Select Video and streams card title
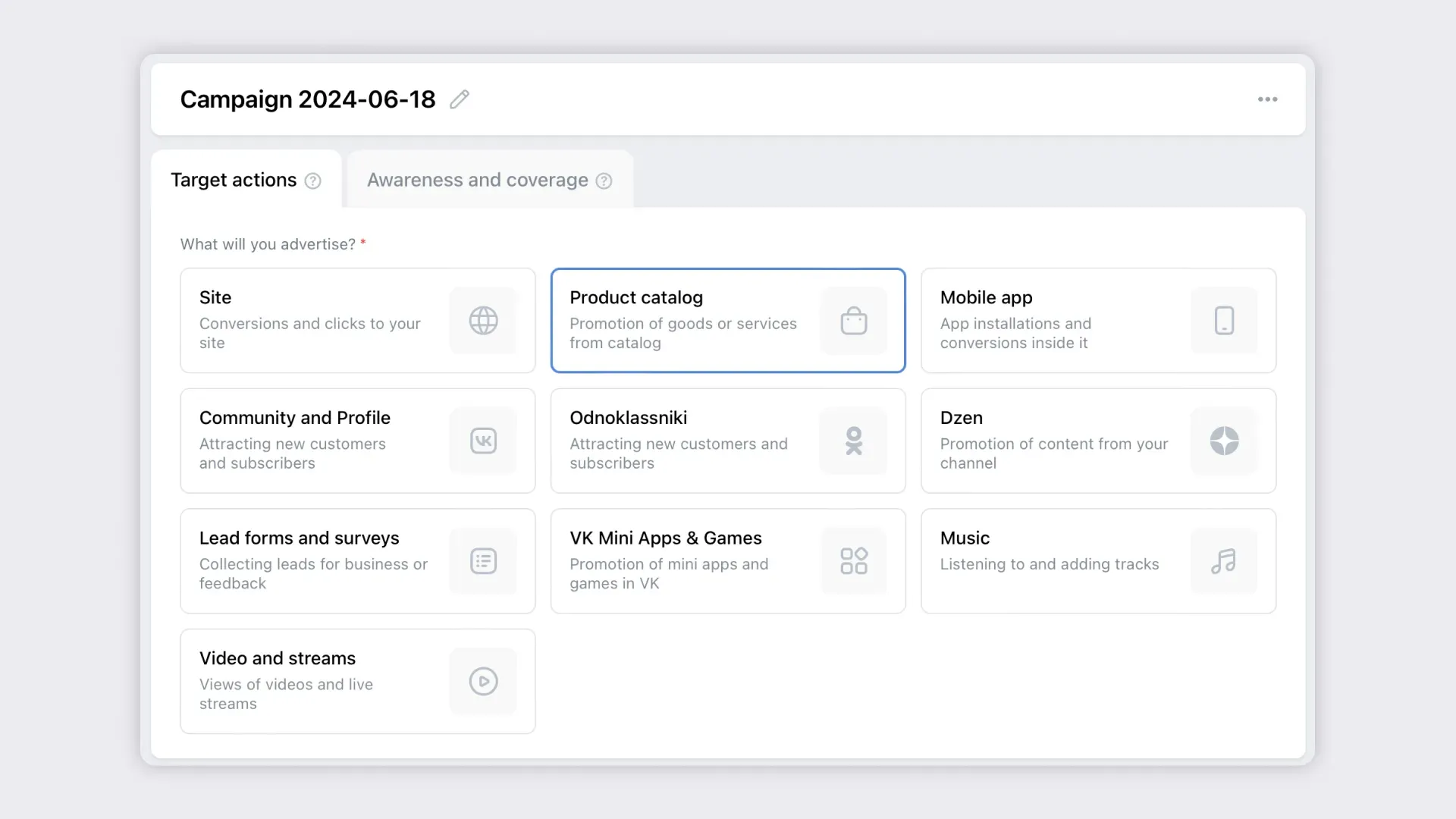The height and width of the screenshot is (819, 1456). tap(277, 658)
